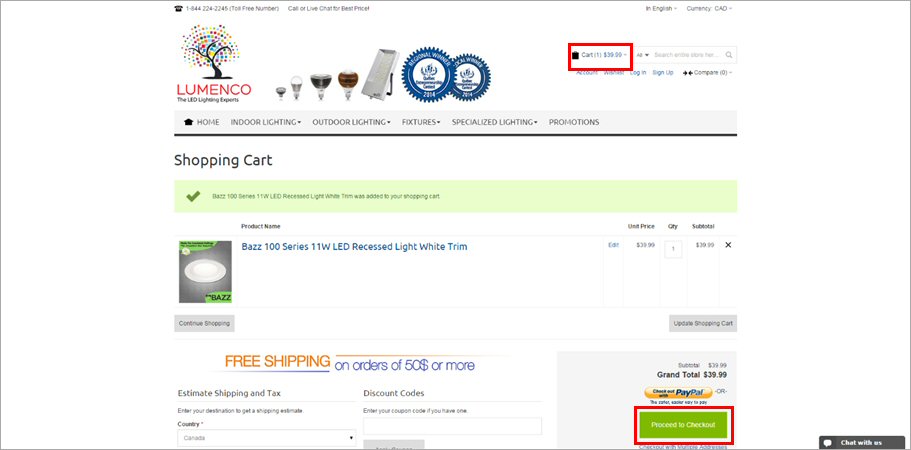
Task: Click the PayPal checkout button
Action: (676, 393)
